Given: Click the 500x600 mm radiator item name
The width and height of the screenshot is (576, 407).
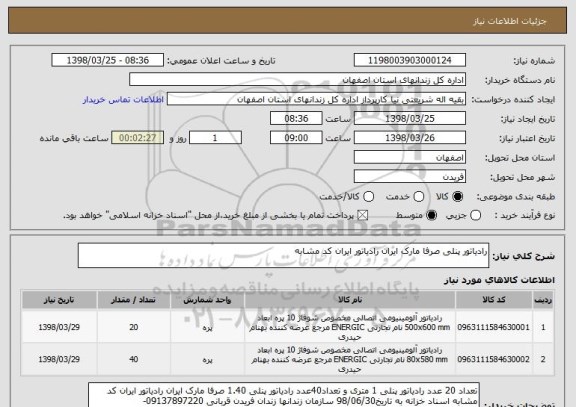Looking at the screenshot, I should 350,327.
